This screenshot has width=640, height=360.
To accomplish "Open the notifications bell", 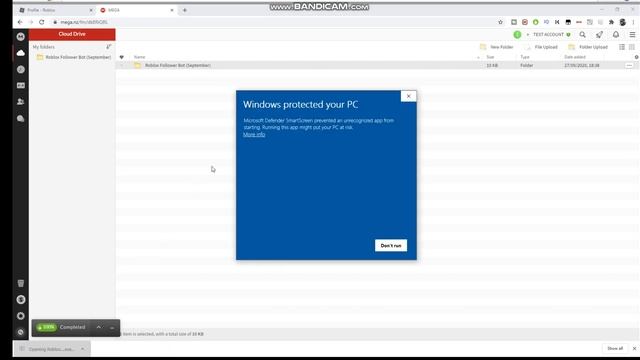I will pyautogui.click(x=616, y=35).
